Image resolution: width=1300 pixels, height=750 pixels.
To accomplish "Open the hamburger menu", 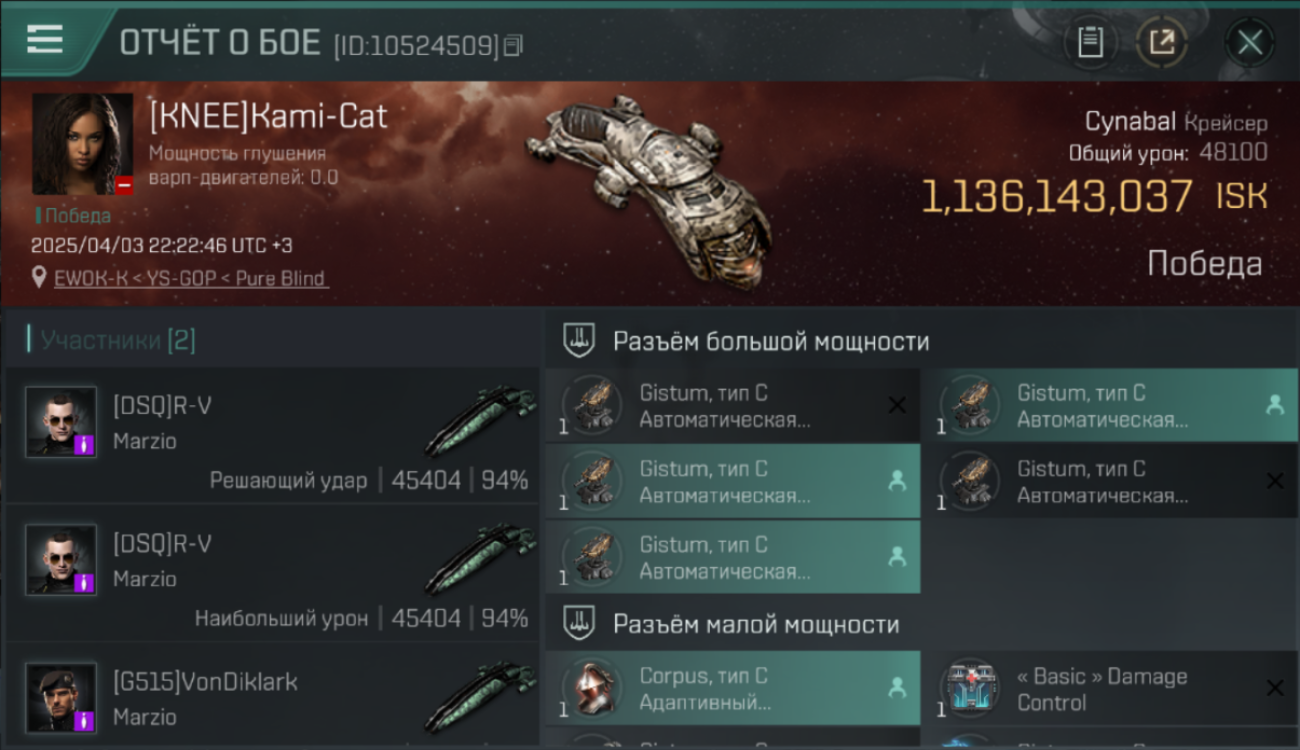I will click(x=45, y=40).
